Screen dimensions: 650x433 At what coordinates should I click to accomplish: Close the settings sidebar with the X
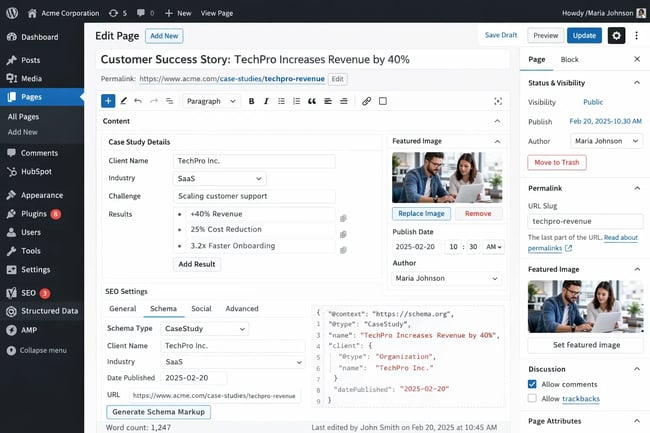(637, 59)
